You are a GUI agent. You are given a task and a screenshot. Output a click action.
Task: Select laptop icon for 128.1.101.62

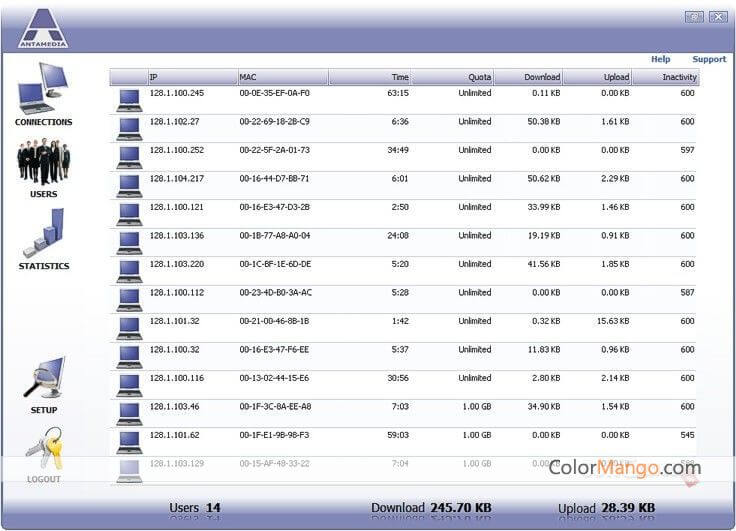click(x=129, y=441)
